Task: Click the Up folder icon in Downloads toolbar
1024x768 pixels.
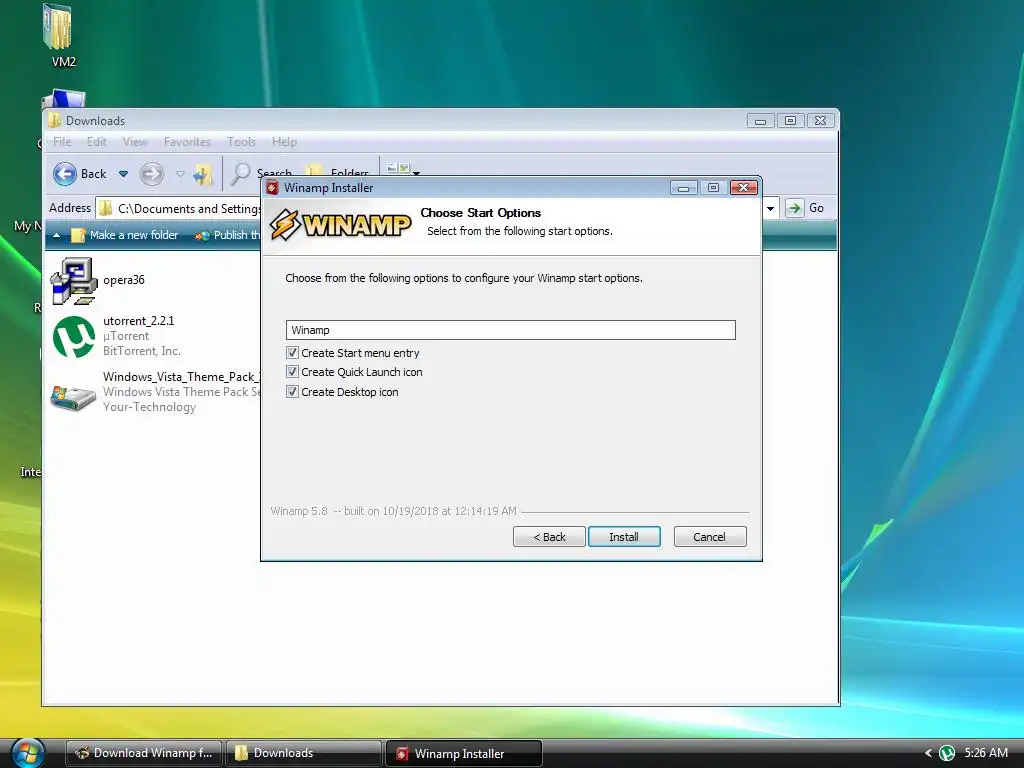Action: [x=203, y=174]
